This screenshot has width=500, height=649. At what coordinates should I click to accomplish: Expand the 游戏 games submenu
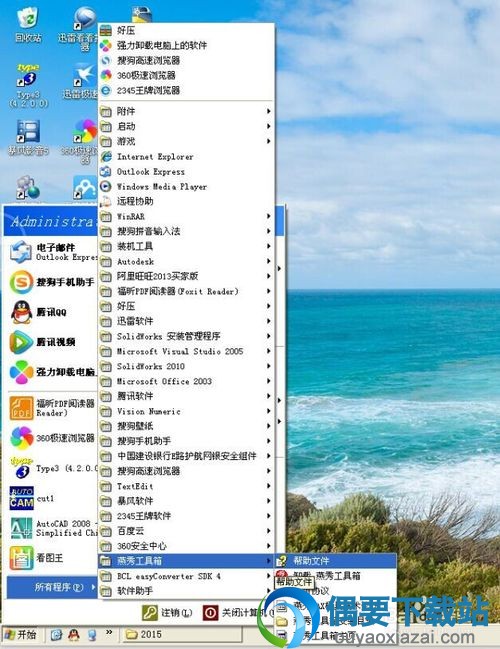point(186,141)
